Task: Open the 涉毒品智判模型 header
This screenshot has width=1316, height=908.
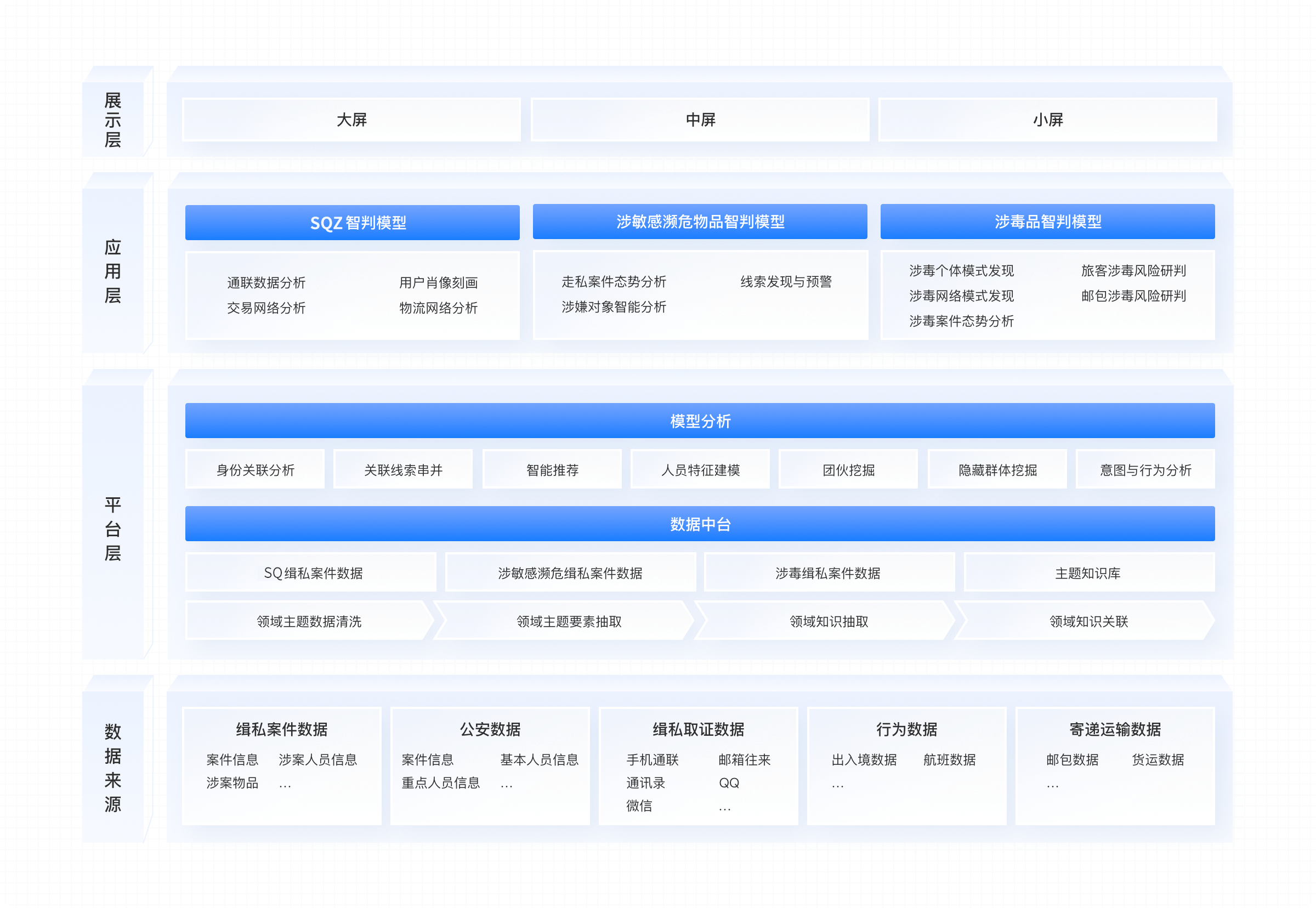Action: pos(1047,222)
